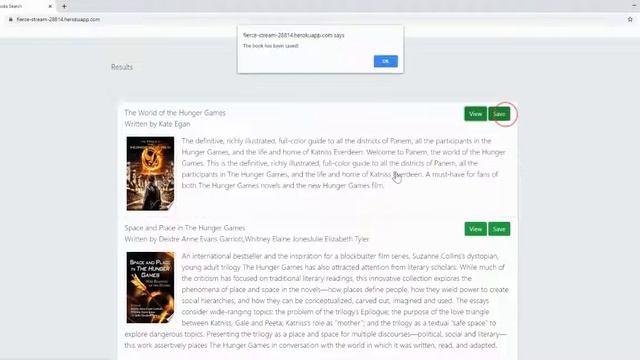Click the site lock icon in address bar
Image resolution: width=640 pixels, height=360 pixels.
click(x=11, y=19)
